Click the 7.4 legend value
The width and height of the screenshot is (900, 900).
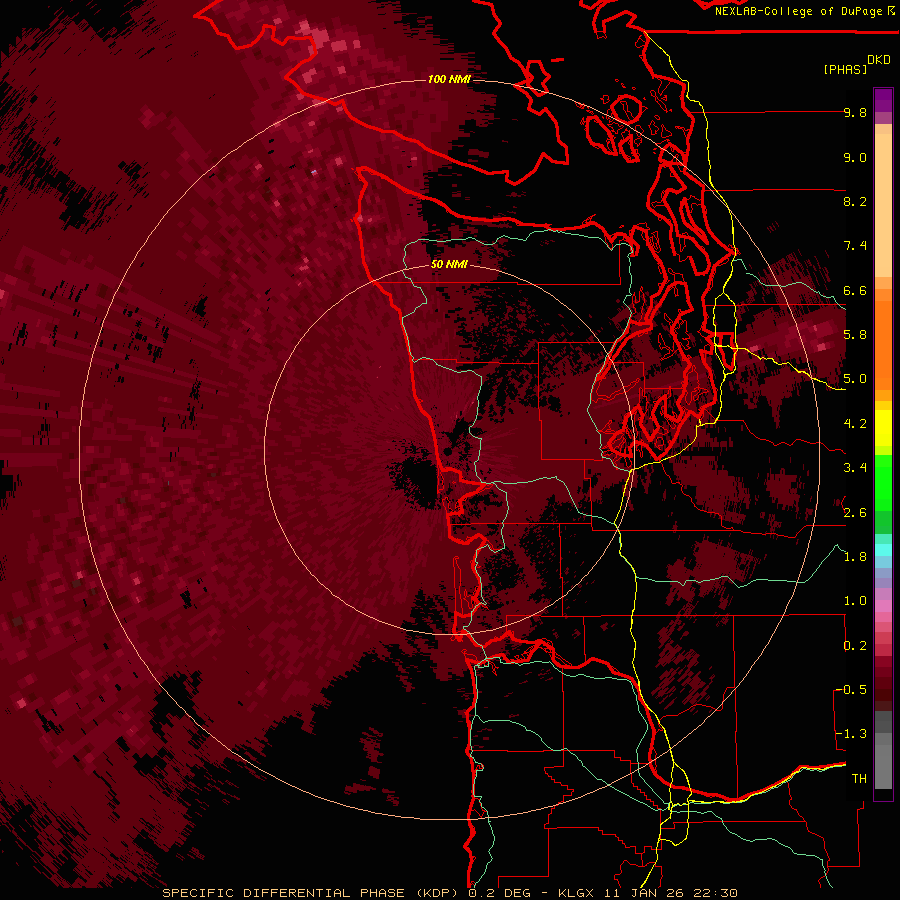coord(855,246)
